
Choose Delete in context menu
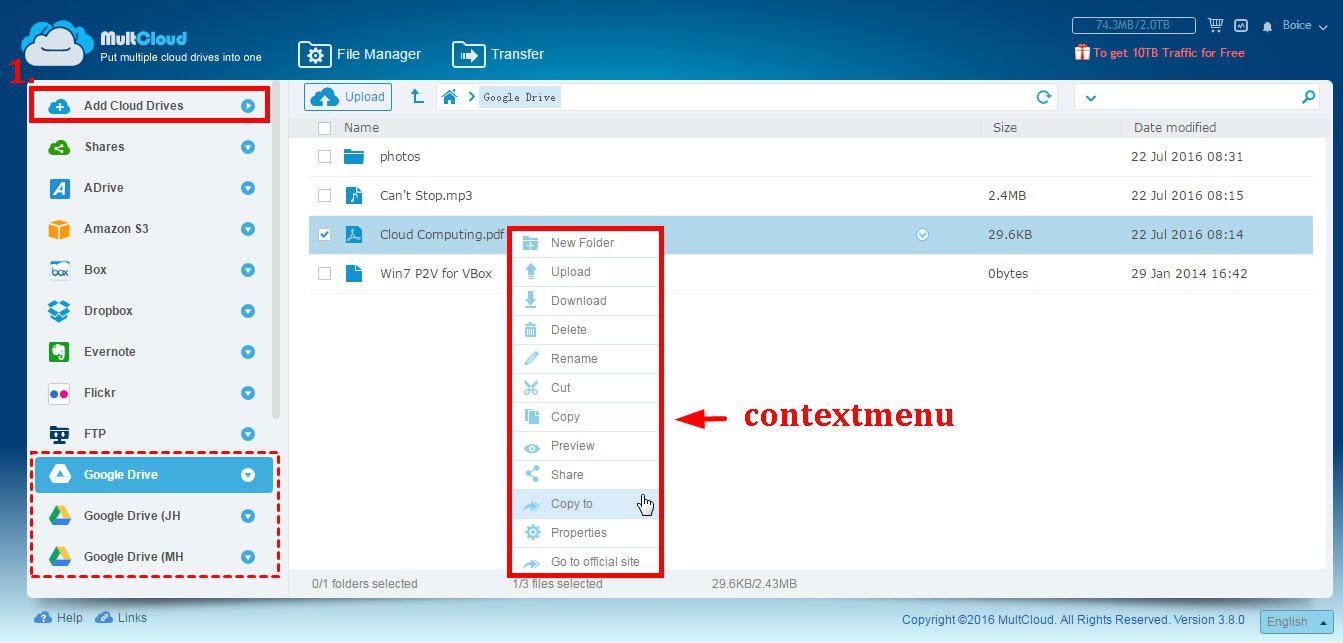click(x=585, y=330)
